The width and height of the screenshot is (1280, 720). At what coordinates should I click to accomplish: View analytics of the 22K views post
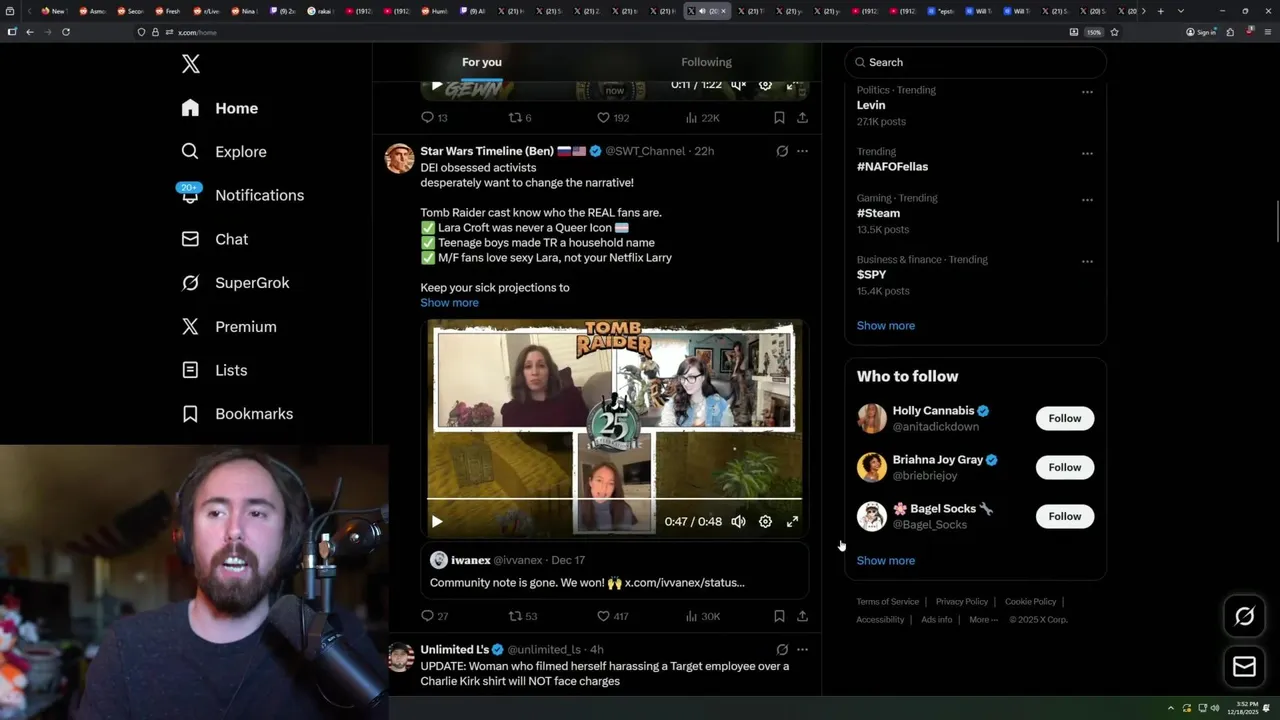[702, 117]
